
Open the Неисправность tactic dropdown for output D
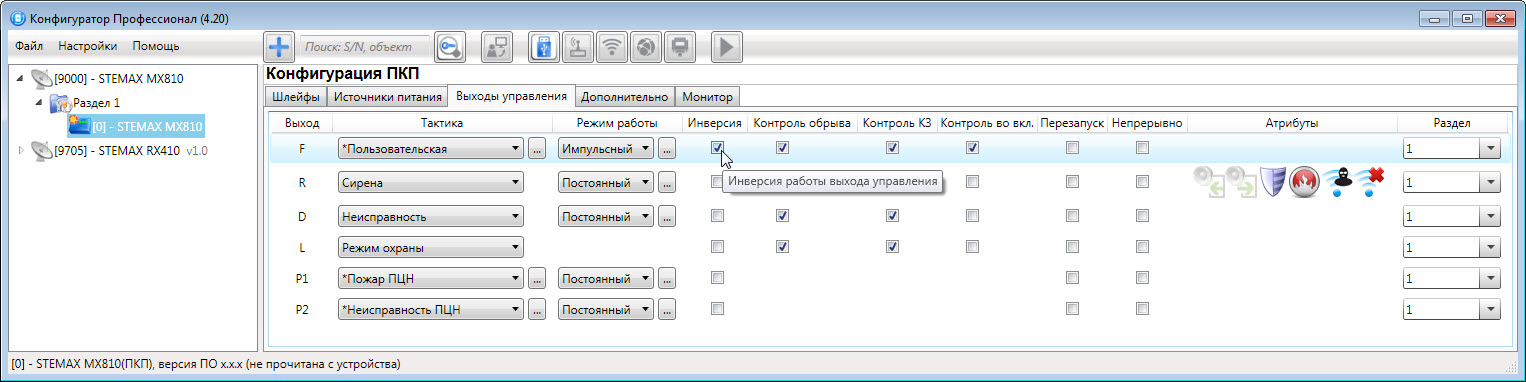tap(431, 217)
